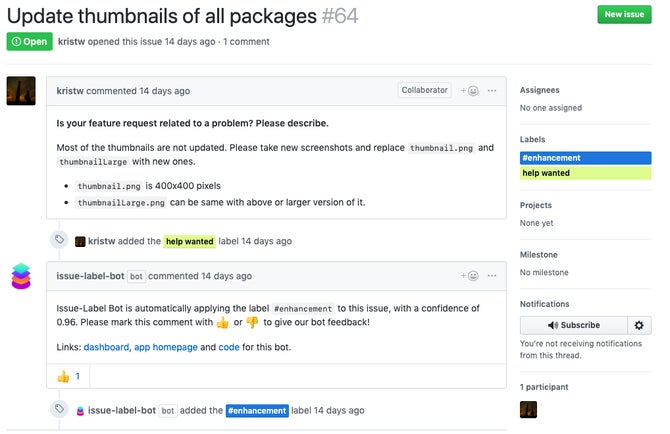Add reaction to kristw's comment

pos(469,91)
